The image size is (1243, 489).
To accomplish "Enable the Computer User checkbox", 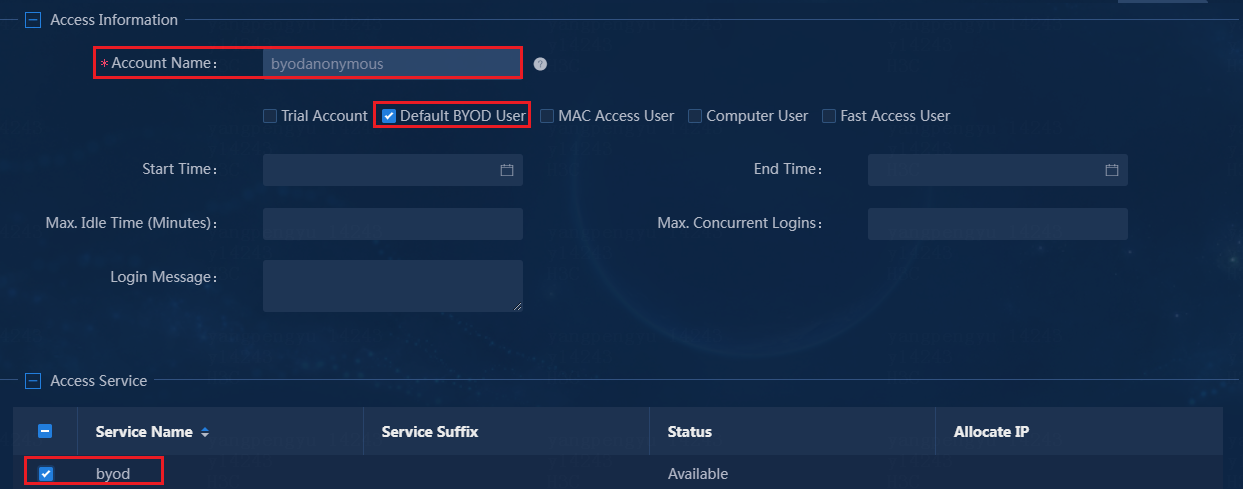I will 695,116.
